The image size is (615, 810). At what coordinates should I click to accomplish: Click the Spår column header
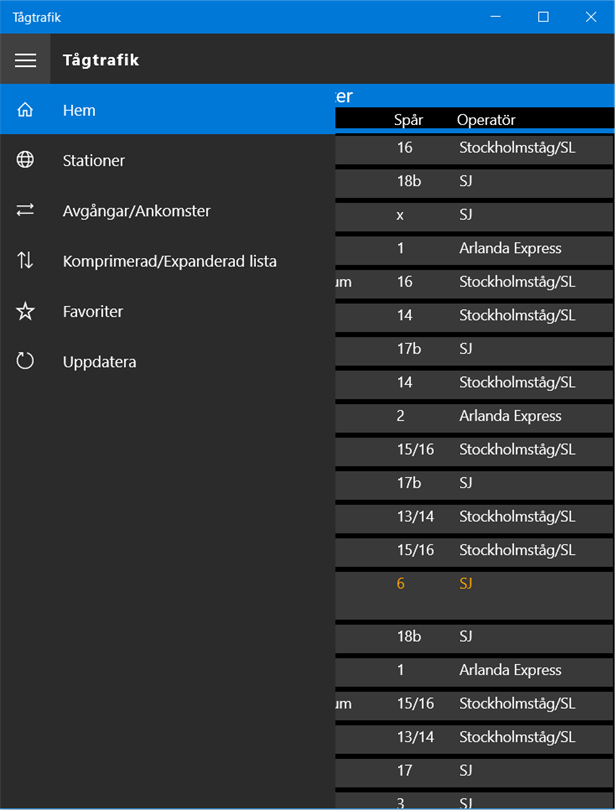tap(409, 120)
